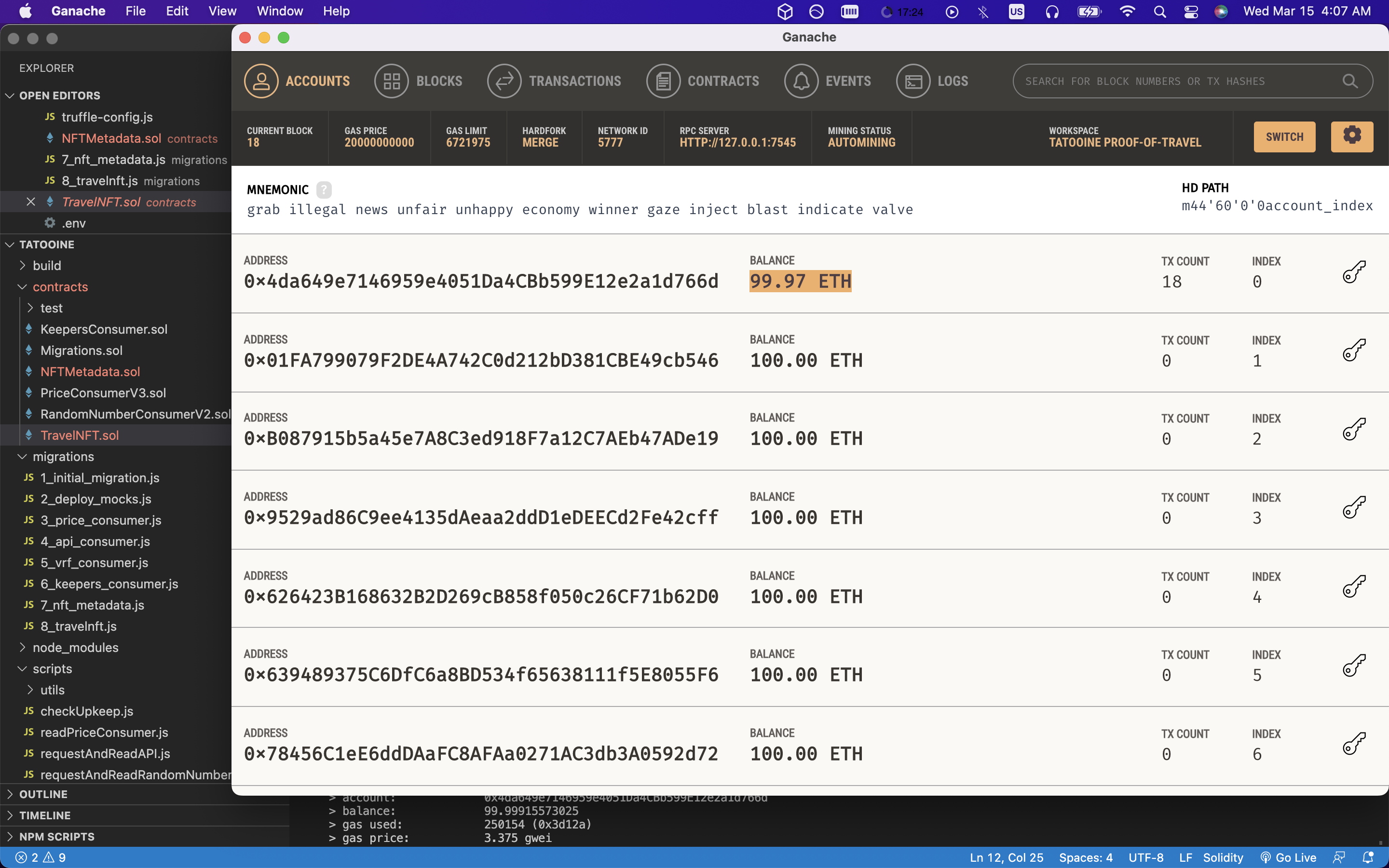The width and height of the screenshot is (1389, 868).
Task: Open the notifications bell in status bar
Action: pyautogui.click(x=1368, y=857)
